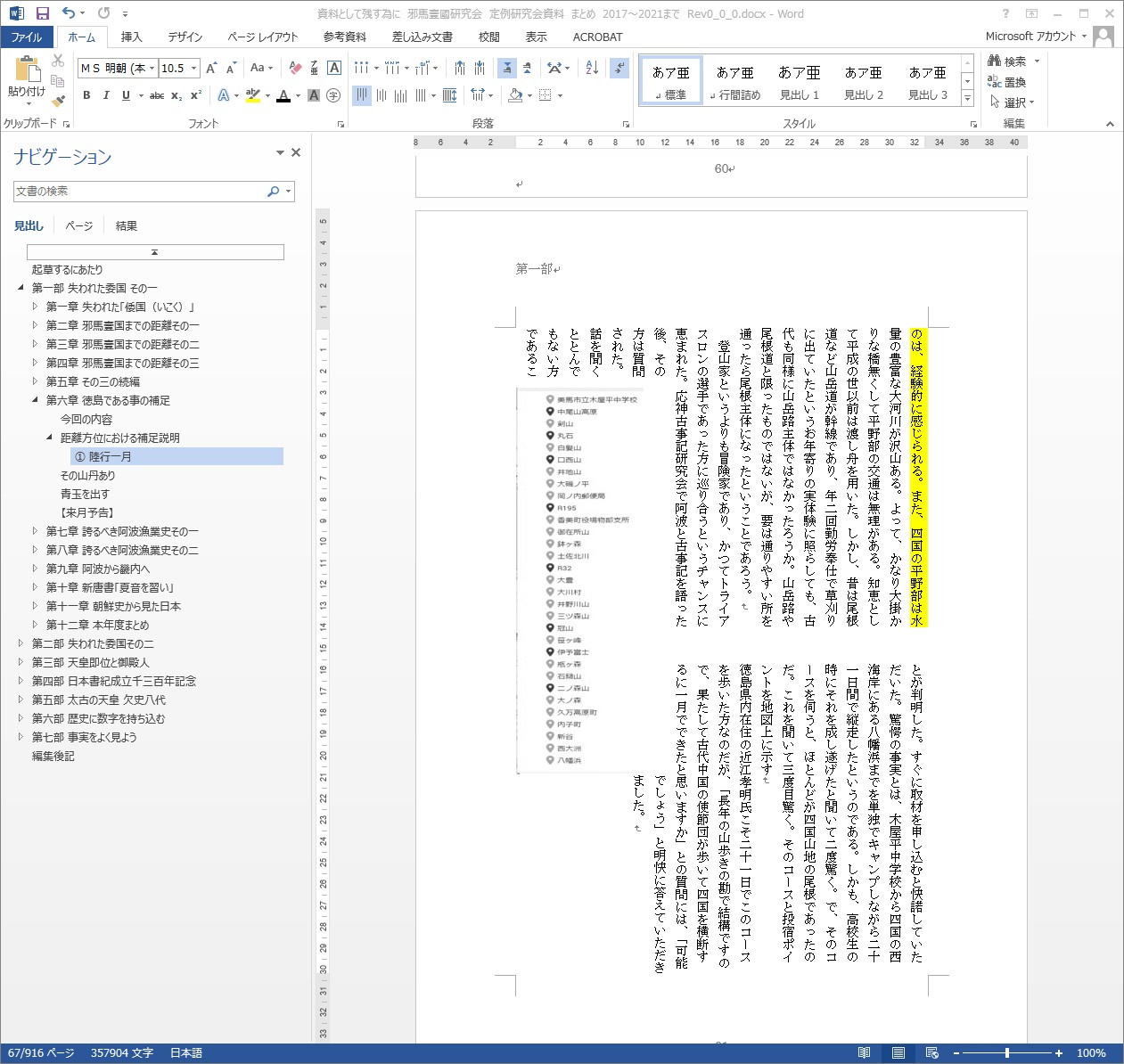The image size is (1124, 1064).
Task: Cut selection with the scissors icon
Action: click(x=58, y=61)
